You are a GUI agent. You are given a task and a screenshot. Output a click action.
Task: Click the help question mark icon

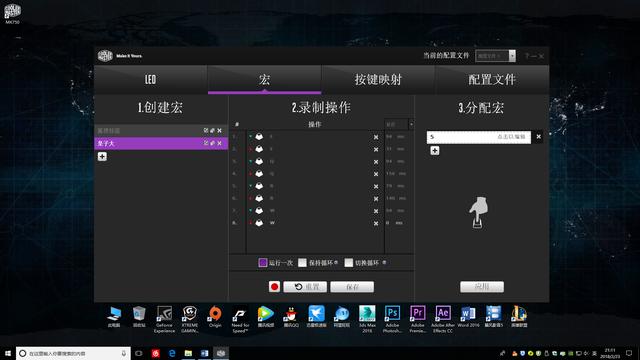(527, 56)
